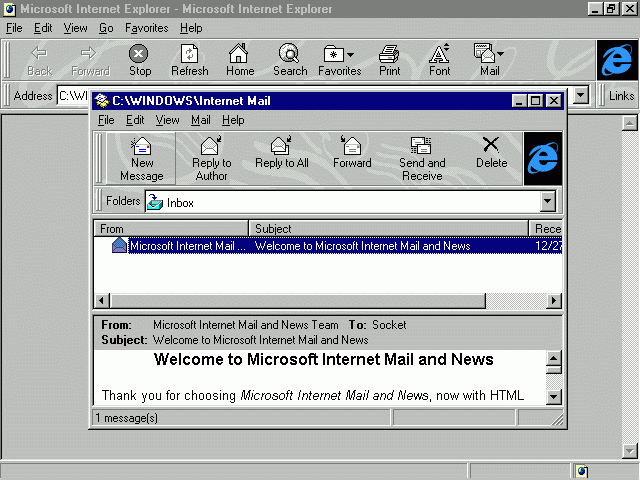Click the Received column header

(546, 229)
